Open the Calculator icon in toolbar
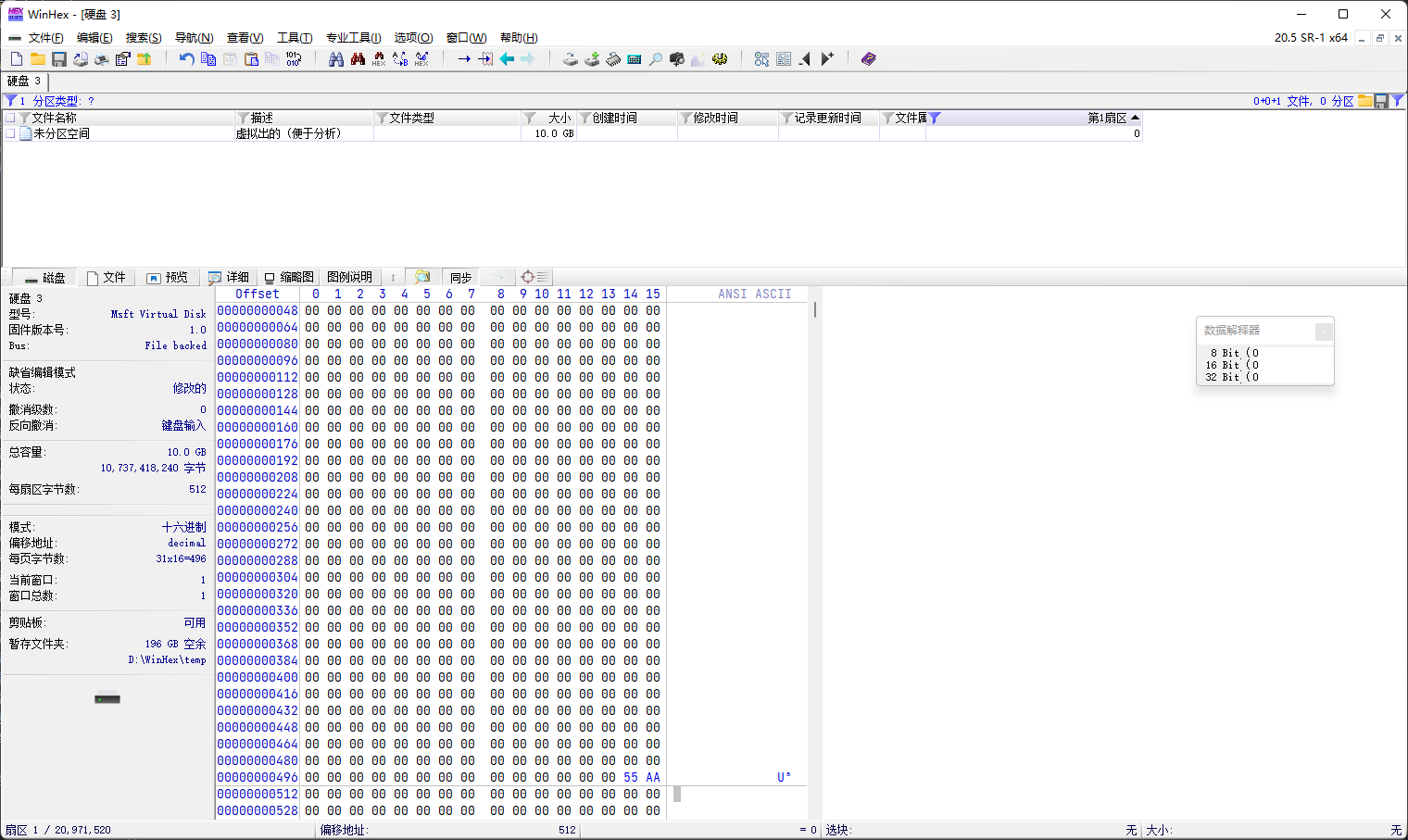 tap(635, 59)
